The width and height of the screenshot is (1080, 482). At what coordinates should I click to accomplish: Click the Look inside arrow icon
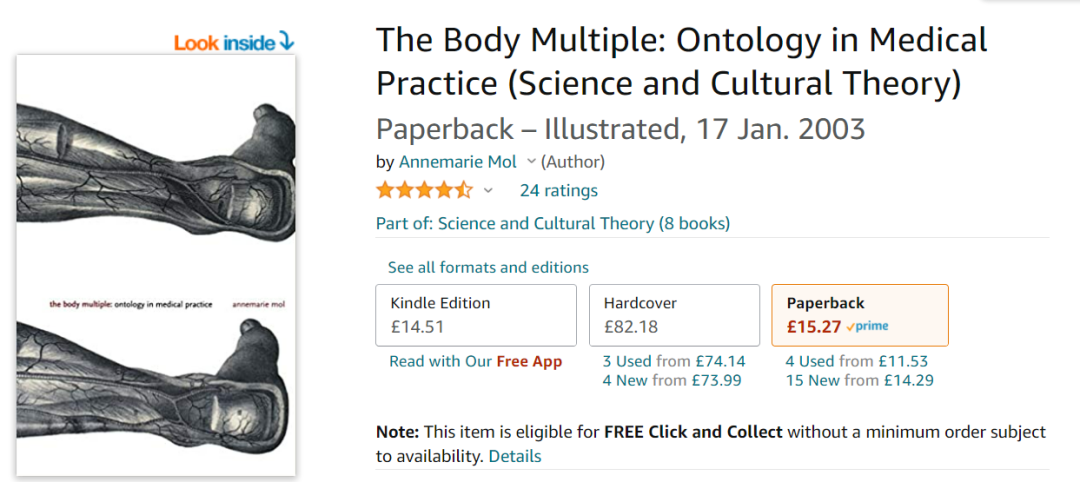pos(287,41)
